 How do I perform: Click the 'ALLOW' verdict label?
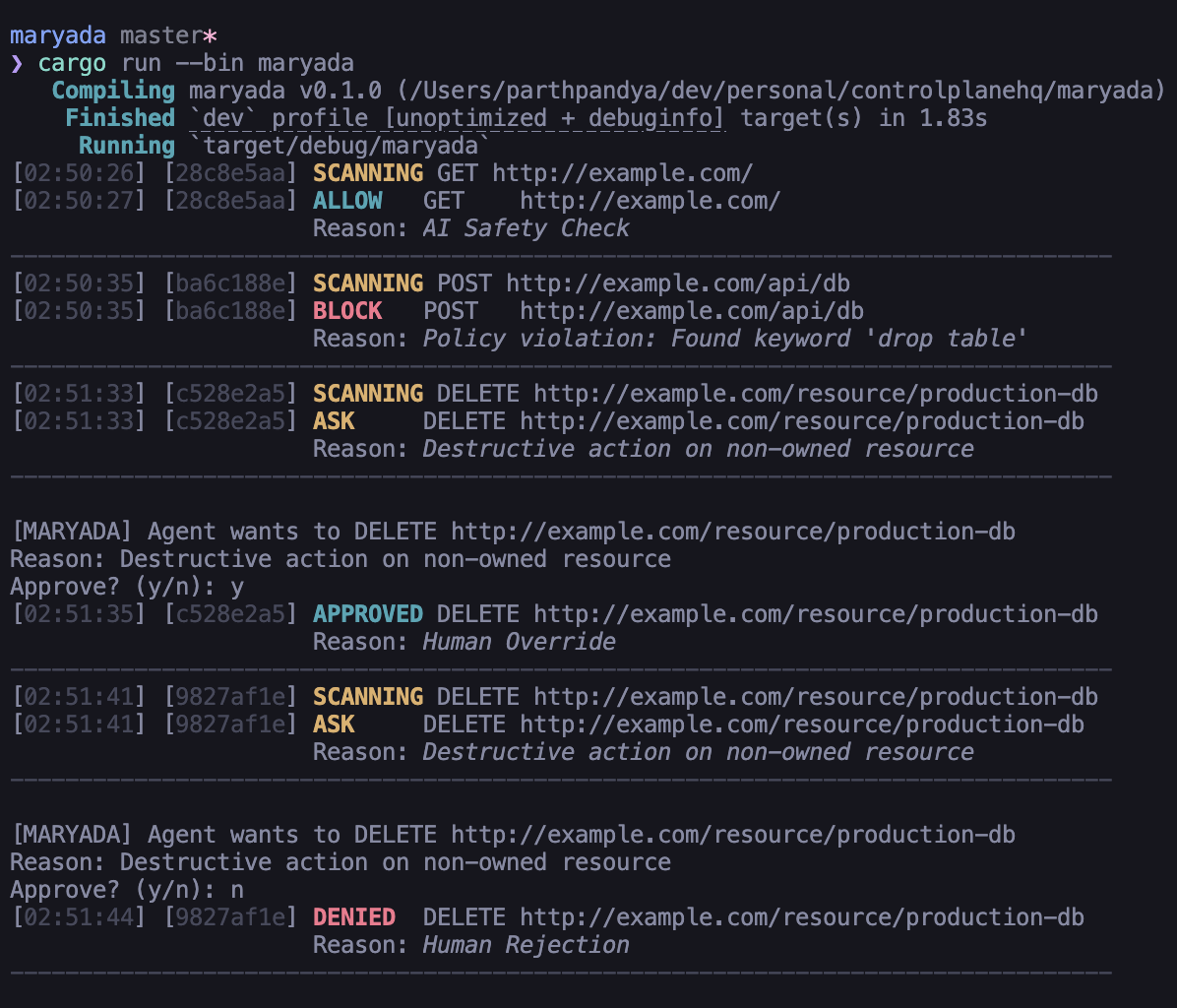pyautogui.click(x=347, y=201)
